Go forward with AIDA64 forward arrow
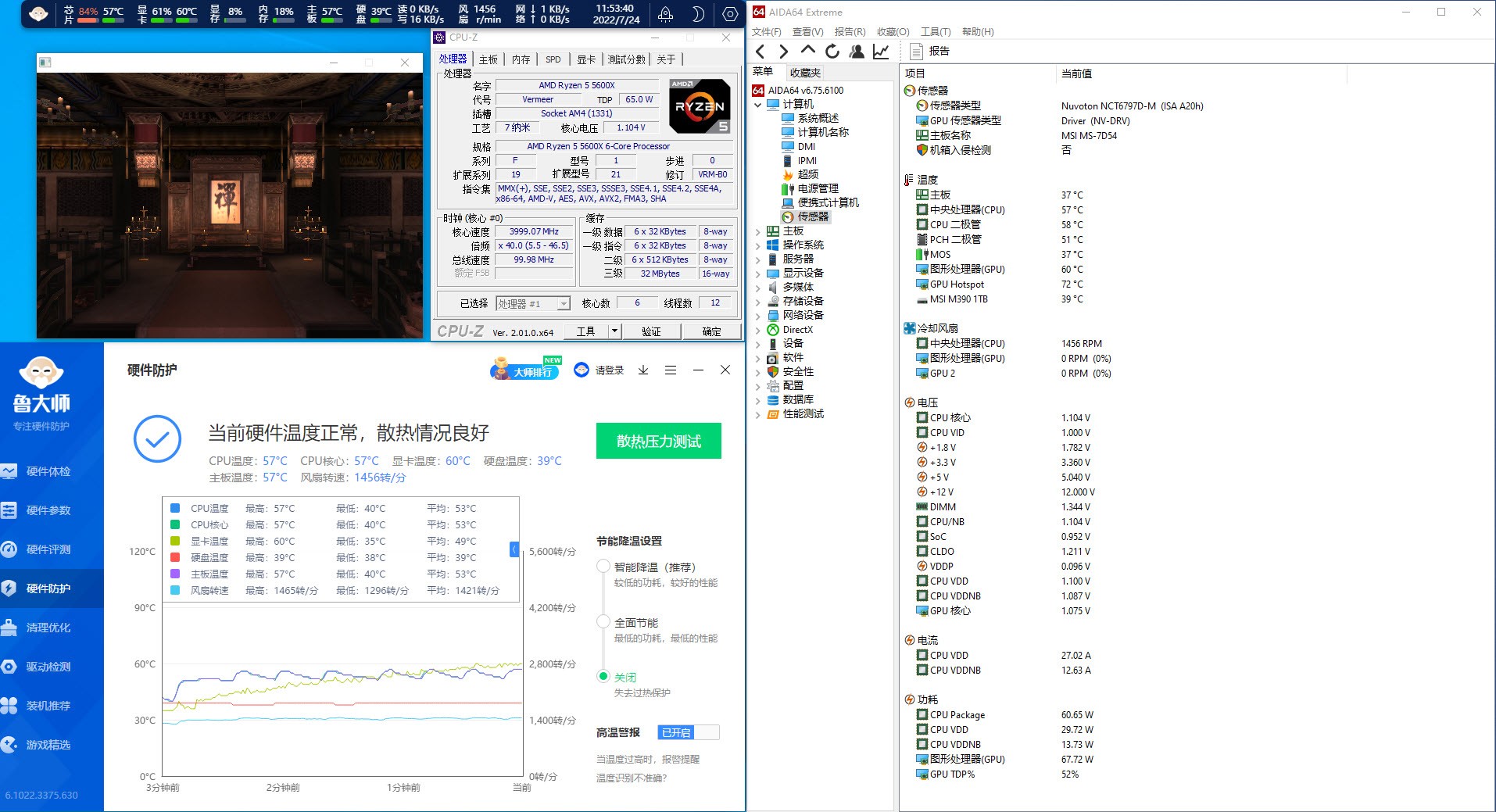The height and width of the screenshot is (812, 1496). tap(783, 52)
